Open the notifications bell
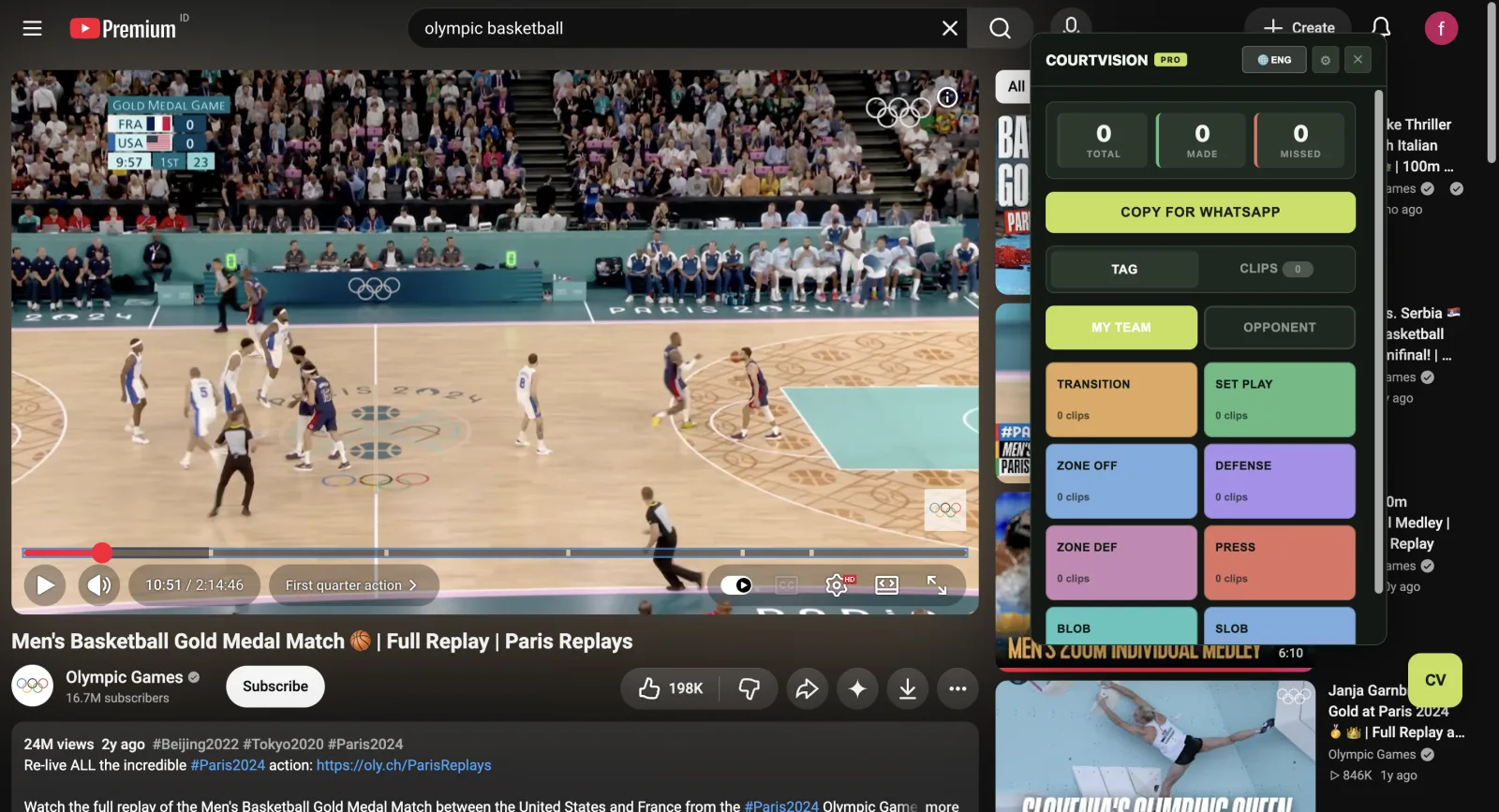Image resolution: width=1499 pixels, height=812 pixels. pos(1381,27)
